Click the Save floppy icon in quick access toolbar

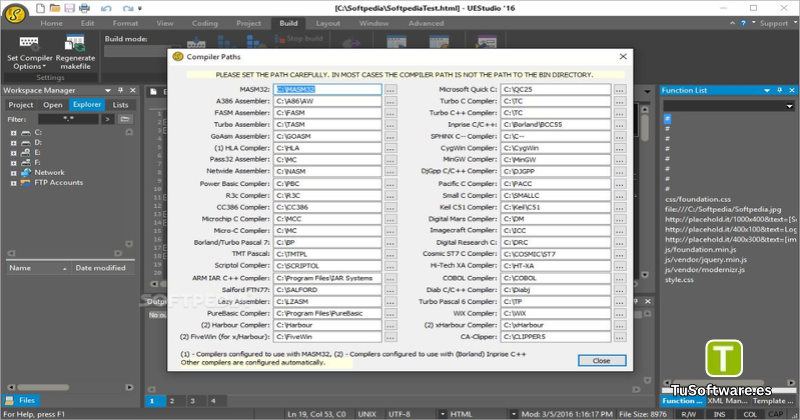[x=69, y=8]
